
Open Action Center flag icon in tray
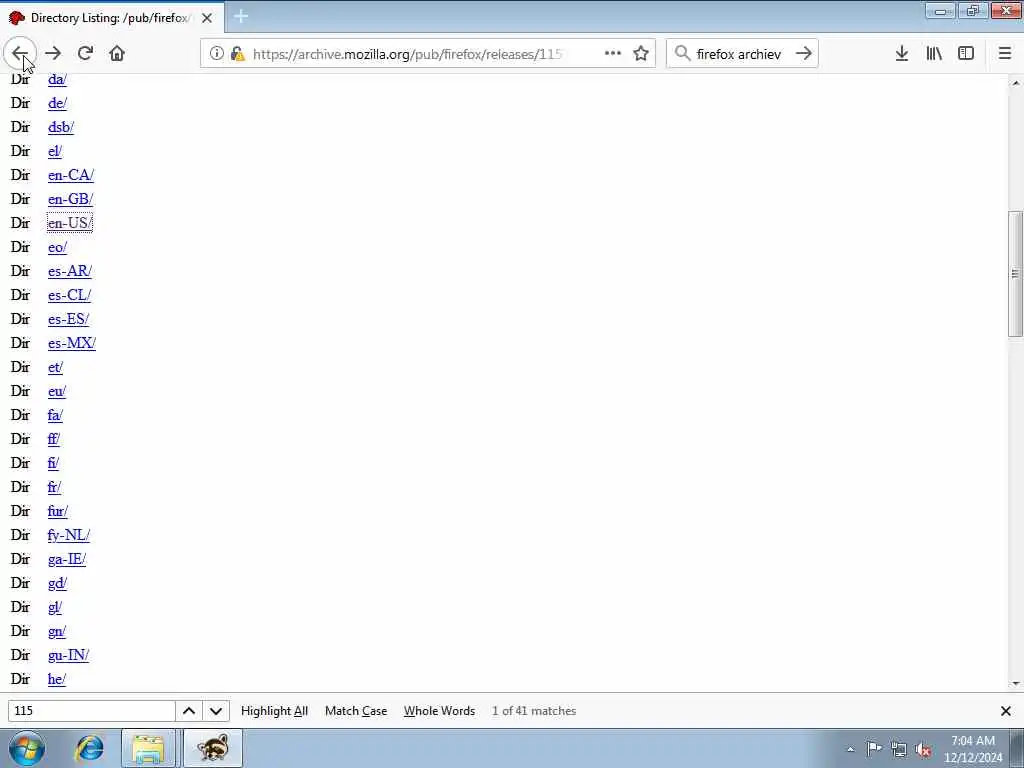point(874,749)
